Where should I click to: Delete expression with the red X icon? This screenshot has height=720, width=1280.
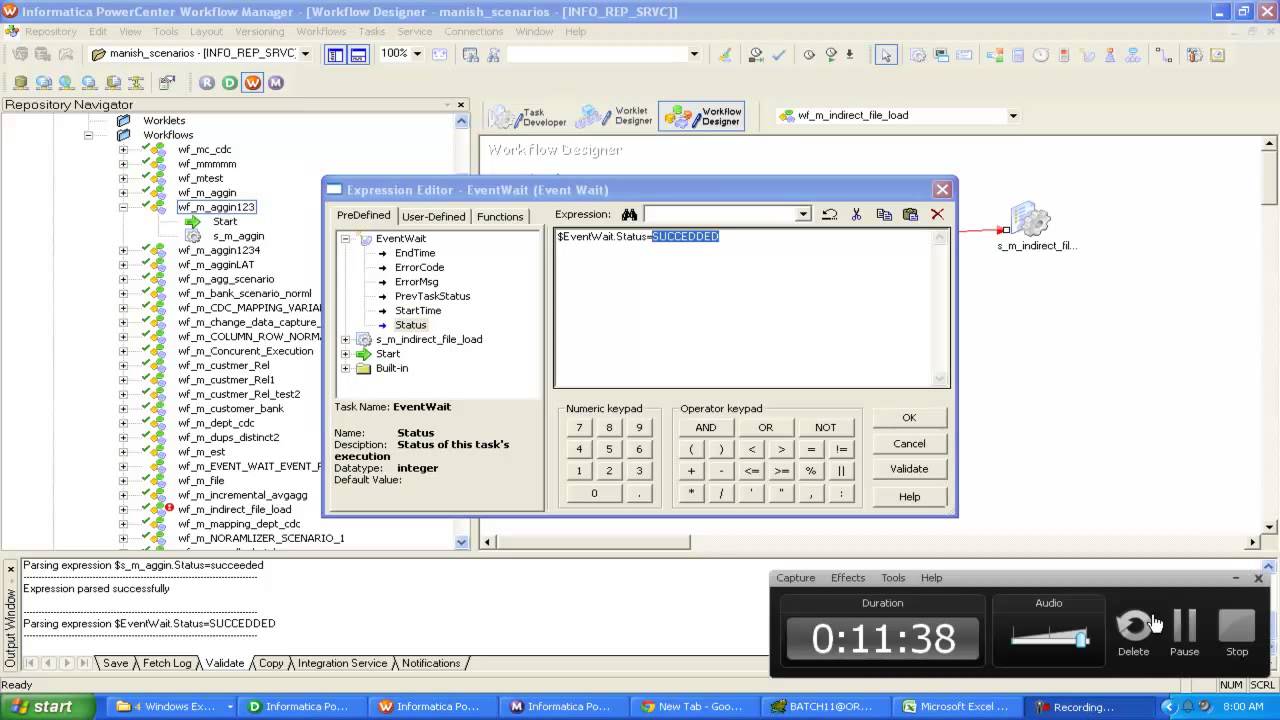point(937,214)
